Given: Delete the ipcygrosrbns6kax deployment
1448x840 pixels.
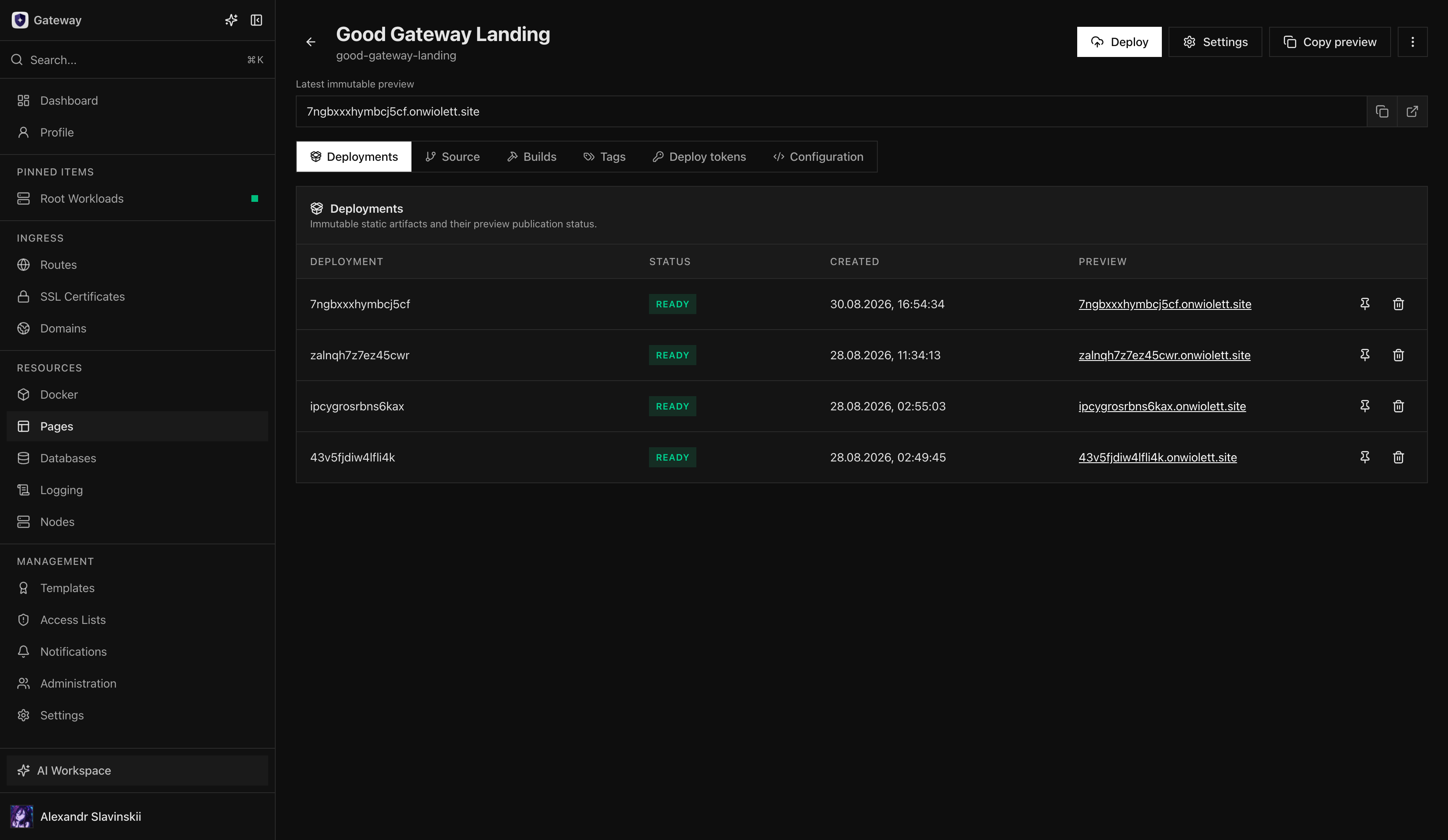Looking at the screenshot, I should click(x=1399, y=406).
